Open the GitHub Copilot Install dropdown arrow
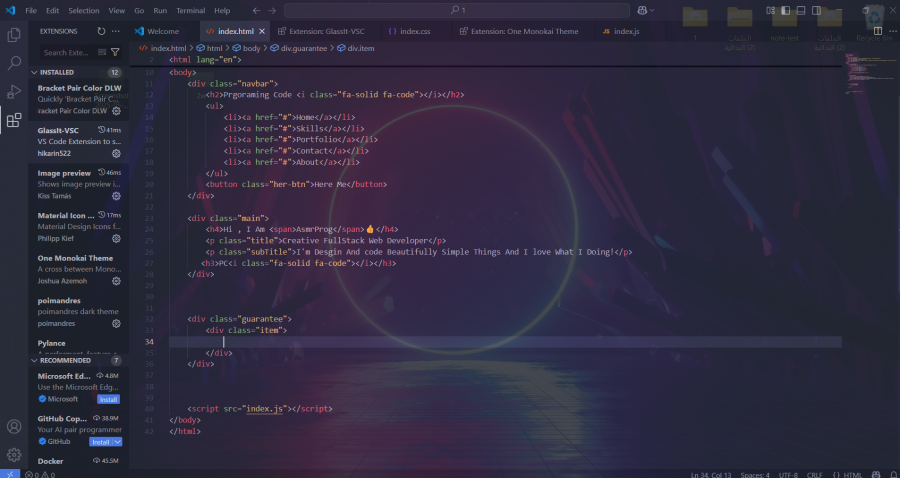The height and width of the screenshot is (478, 900). (118, 441)
